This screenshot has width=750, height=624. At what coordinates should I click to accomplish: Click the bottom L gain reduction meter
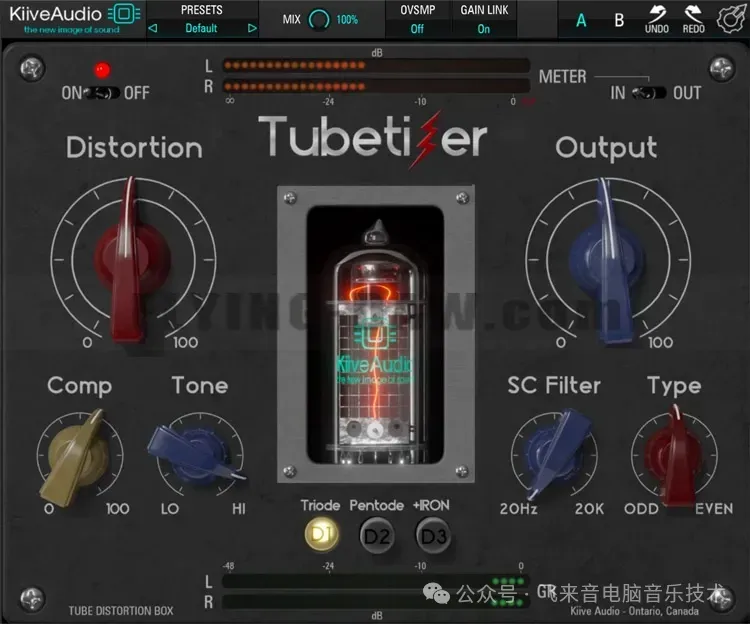pos(376,581)
